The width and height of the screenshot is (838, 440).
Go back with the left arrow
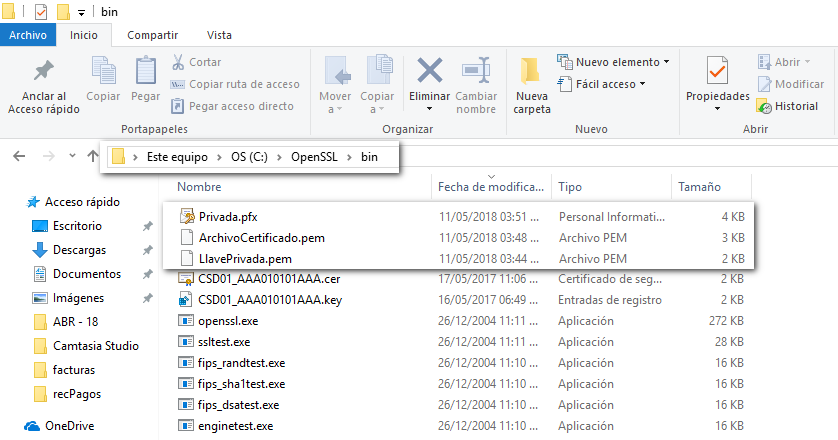click(x=19, y=156)
